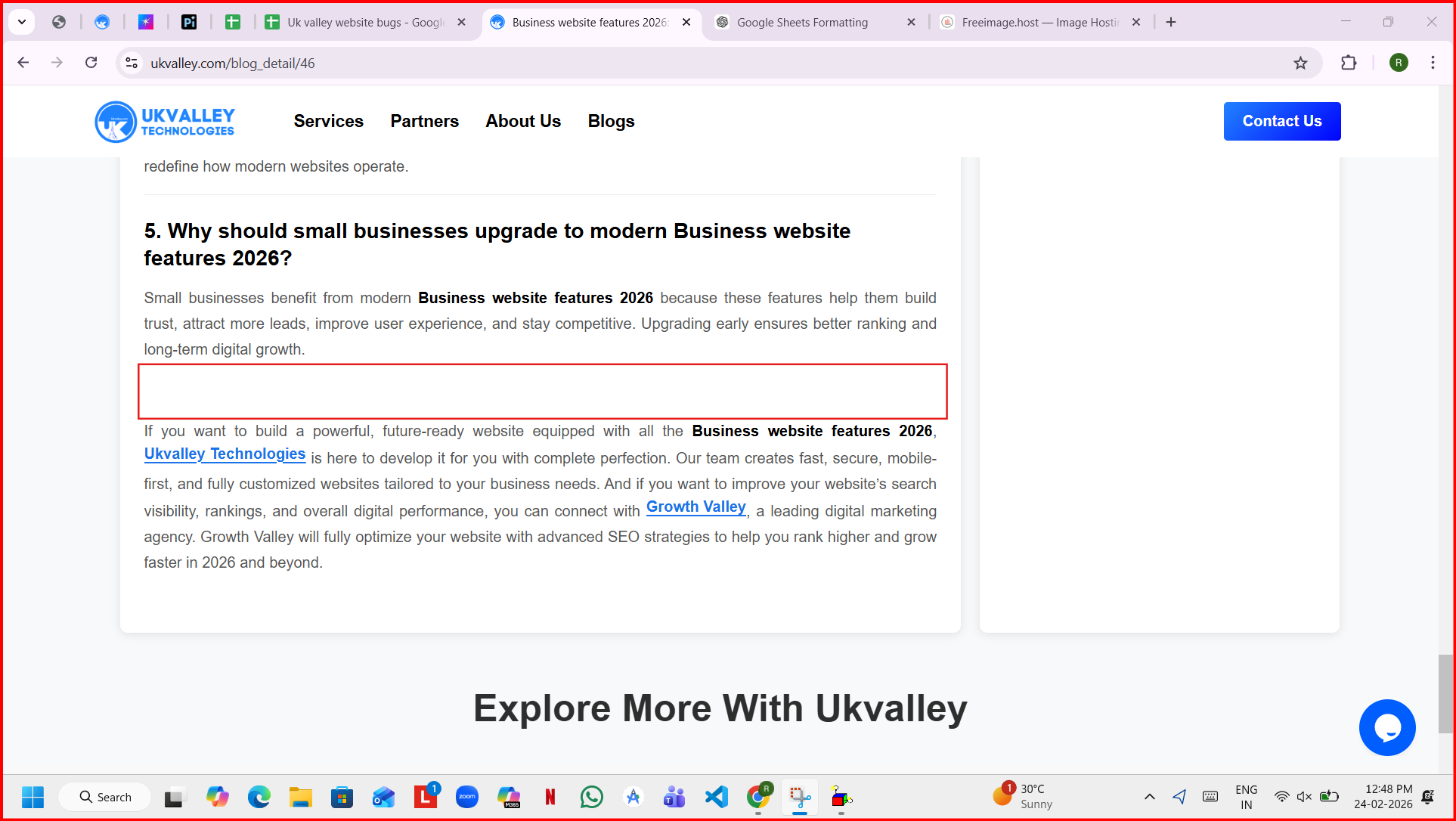Open Chrome three-dot menu
This screenshot has height=821, width=1456.
[x=1433, y=64]
